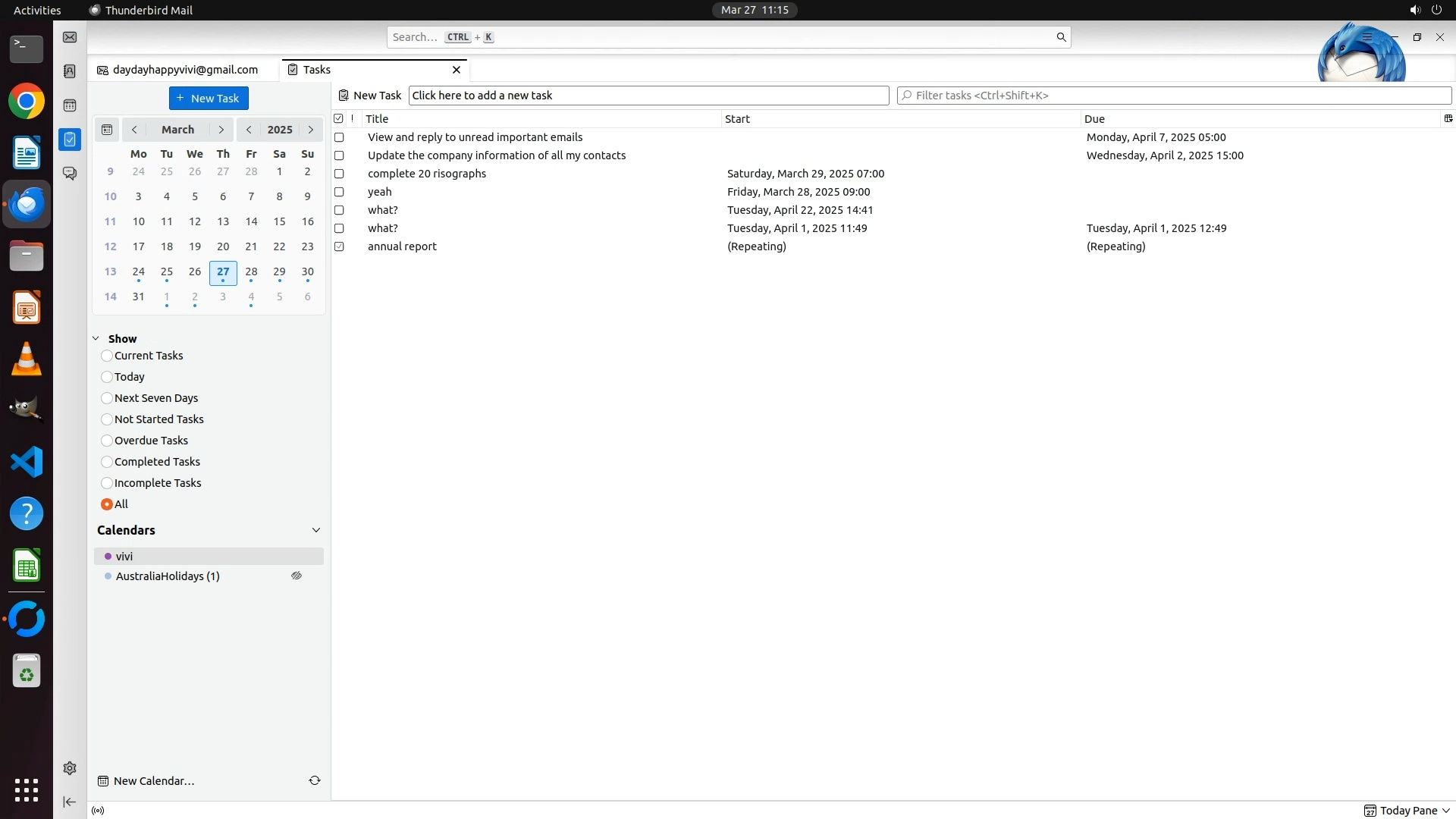Open Thunderbird settings gear icon
This screenshot has height=819, width=1456.
(70, 768)
